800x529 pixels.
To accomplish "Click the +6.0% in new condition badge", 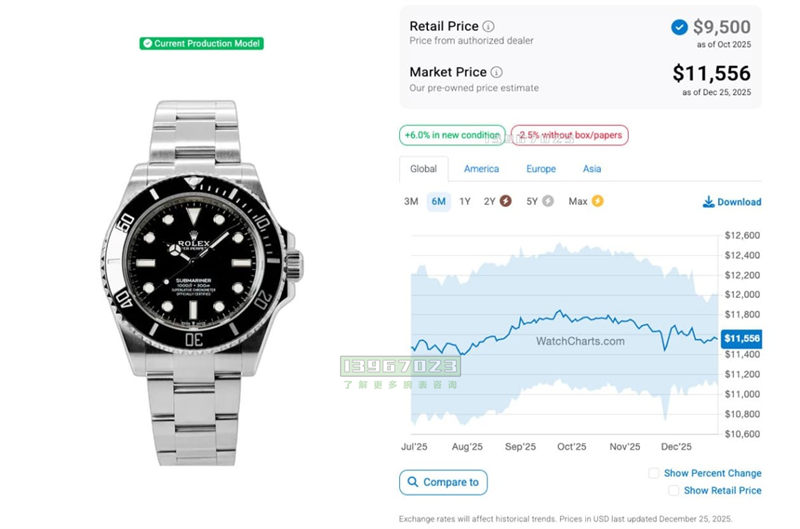I will click(x=452, y=135).
